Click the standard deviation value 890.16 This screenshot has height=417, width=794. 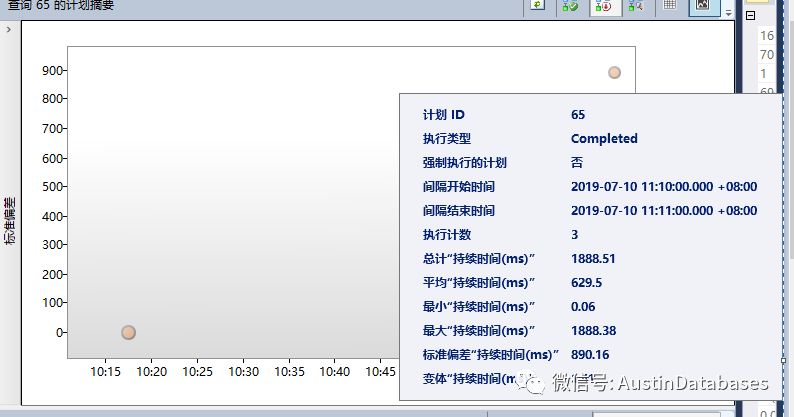click(590, 355)
